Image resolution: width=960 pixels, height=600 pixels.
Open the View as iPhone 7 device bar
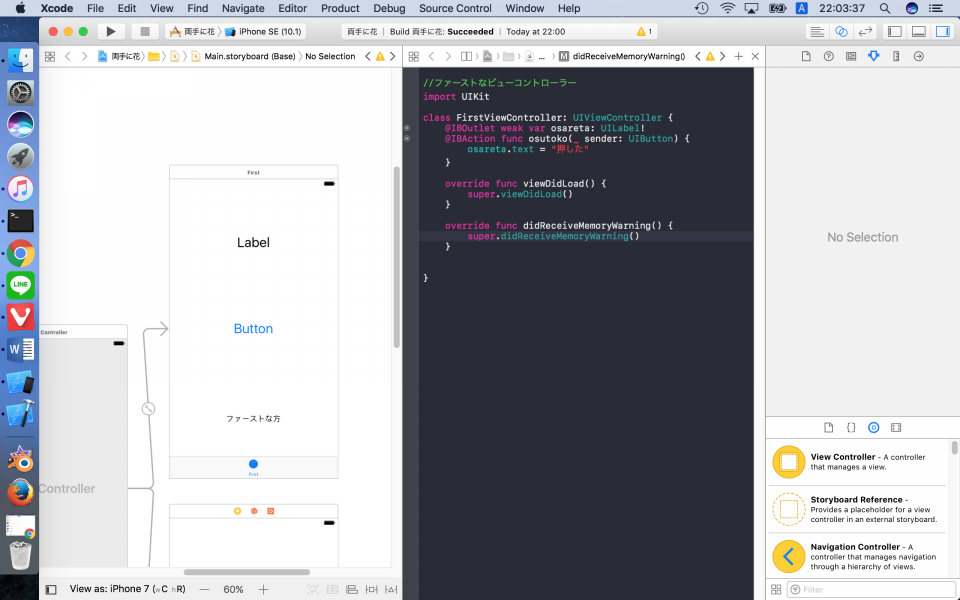[127, 589]
